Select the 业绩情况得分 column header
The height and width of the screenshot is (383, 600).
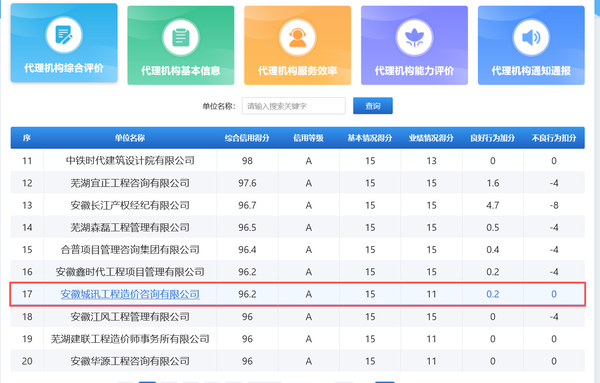pos(431,138)
